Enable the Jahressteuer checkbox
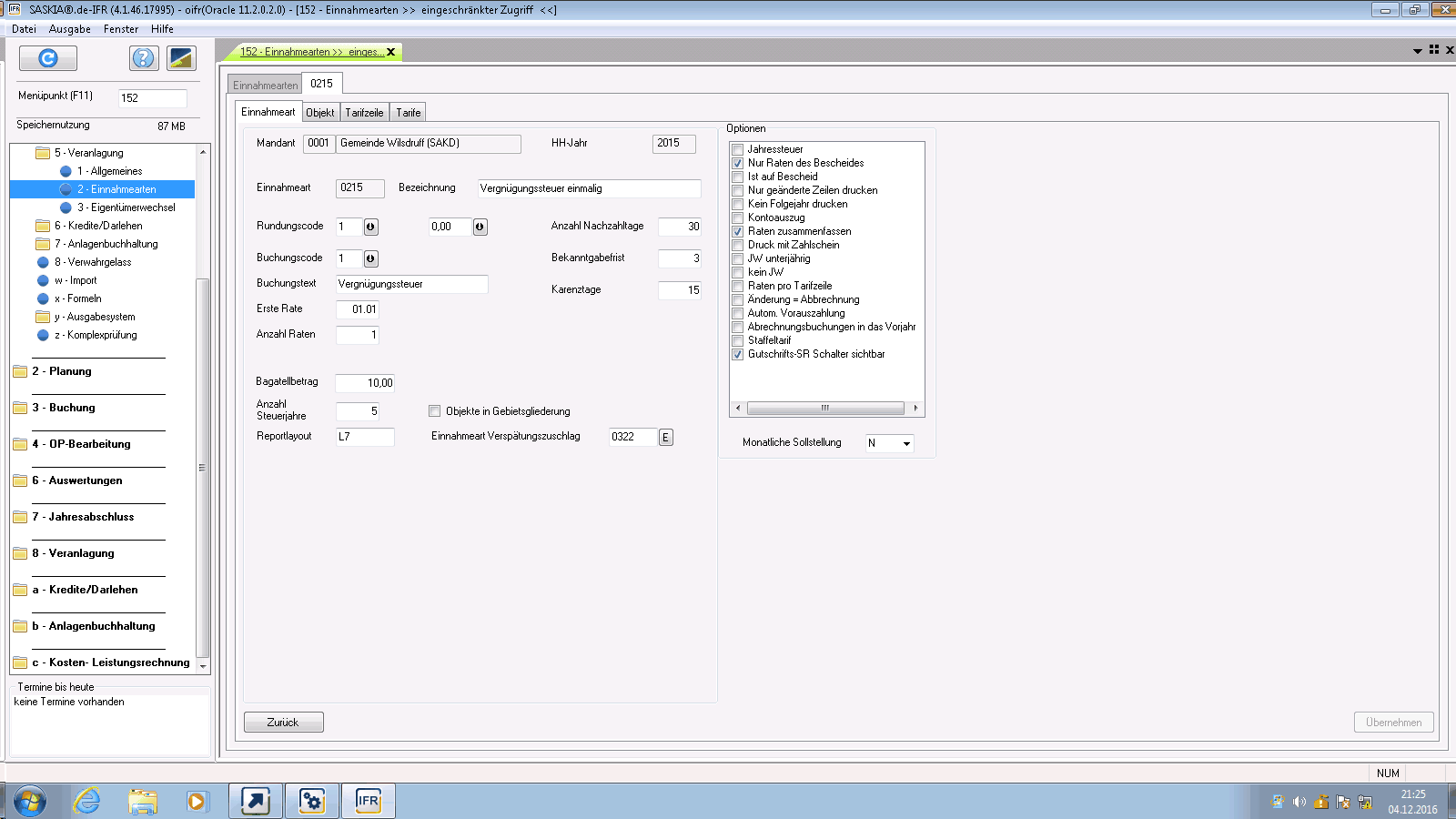 pos(738,150)
